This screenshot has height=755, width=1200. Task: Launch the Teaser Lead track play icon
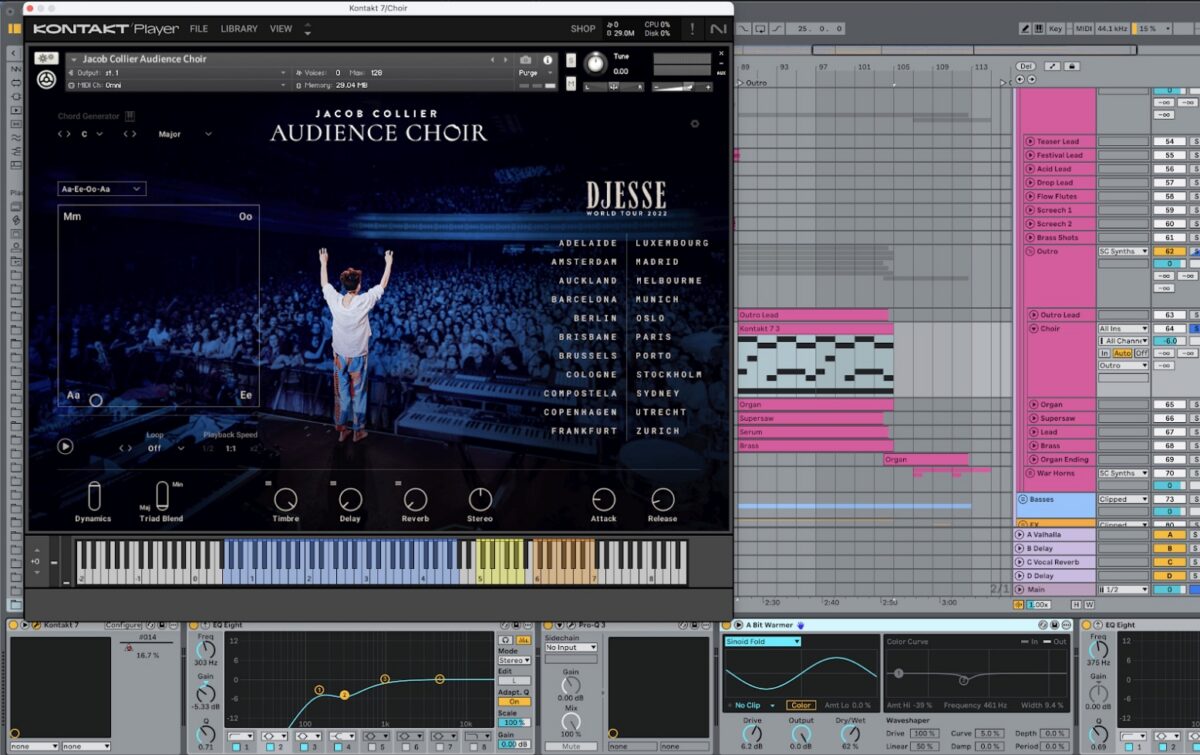[x=1029, y=142]
